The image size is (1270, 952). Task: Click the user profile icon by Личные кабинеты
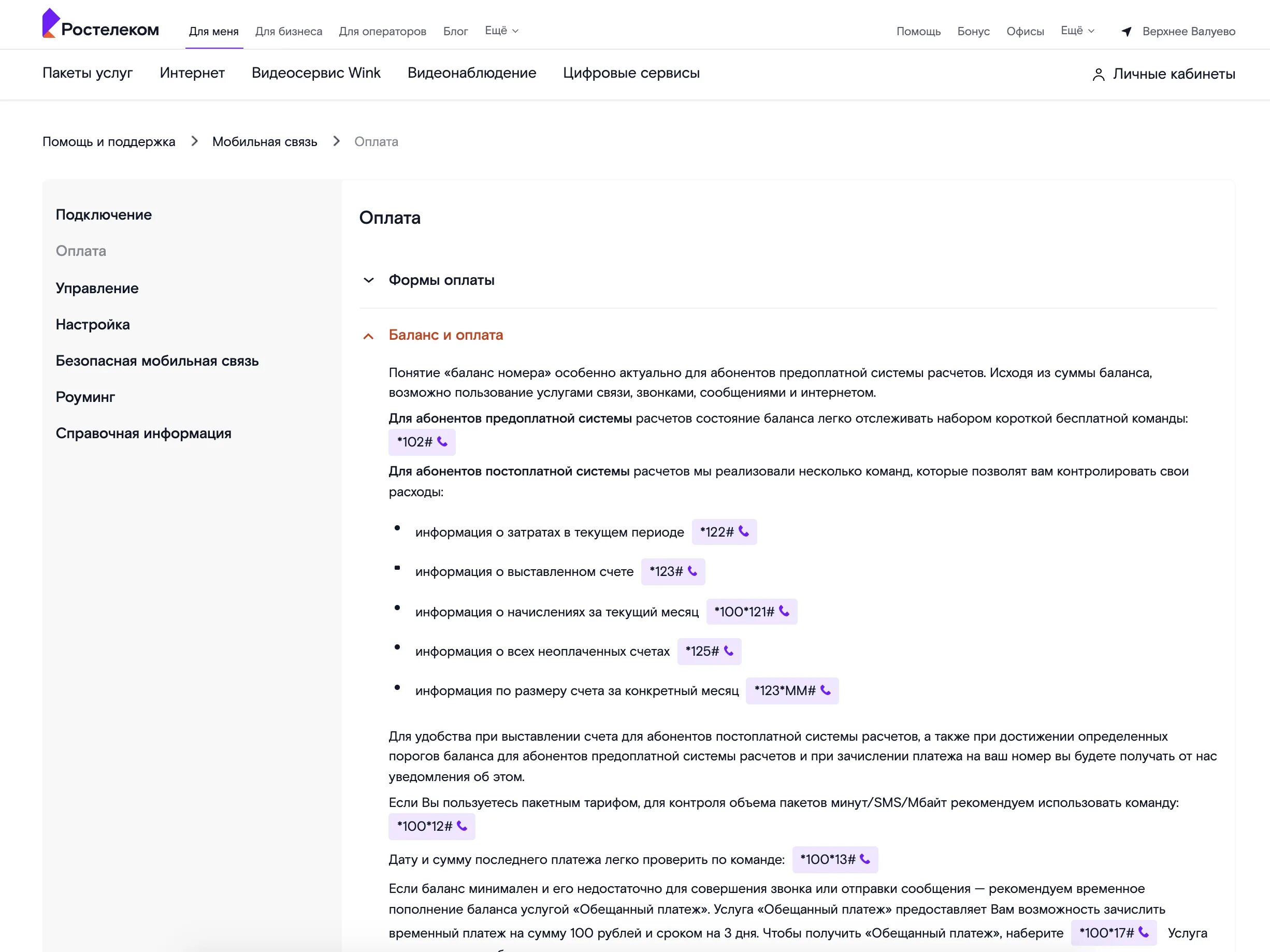click(1099, 75)
